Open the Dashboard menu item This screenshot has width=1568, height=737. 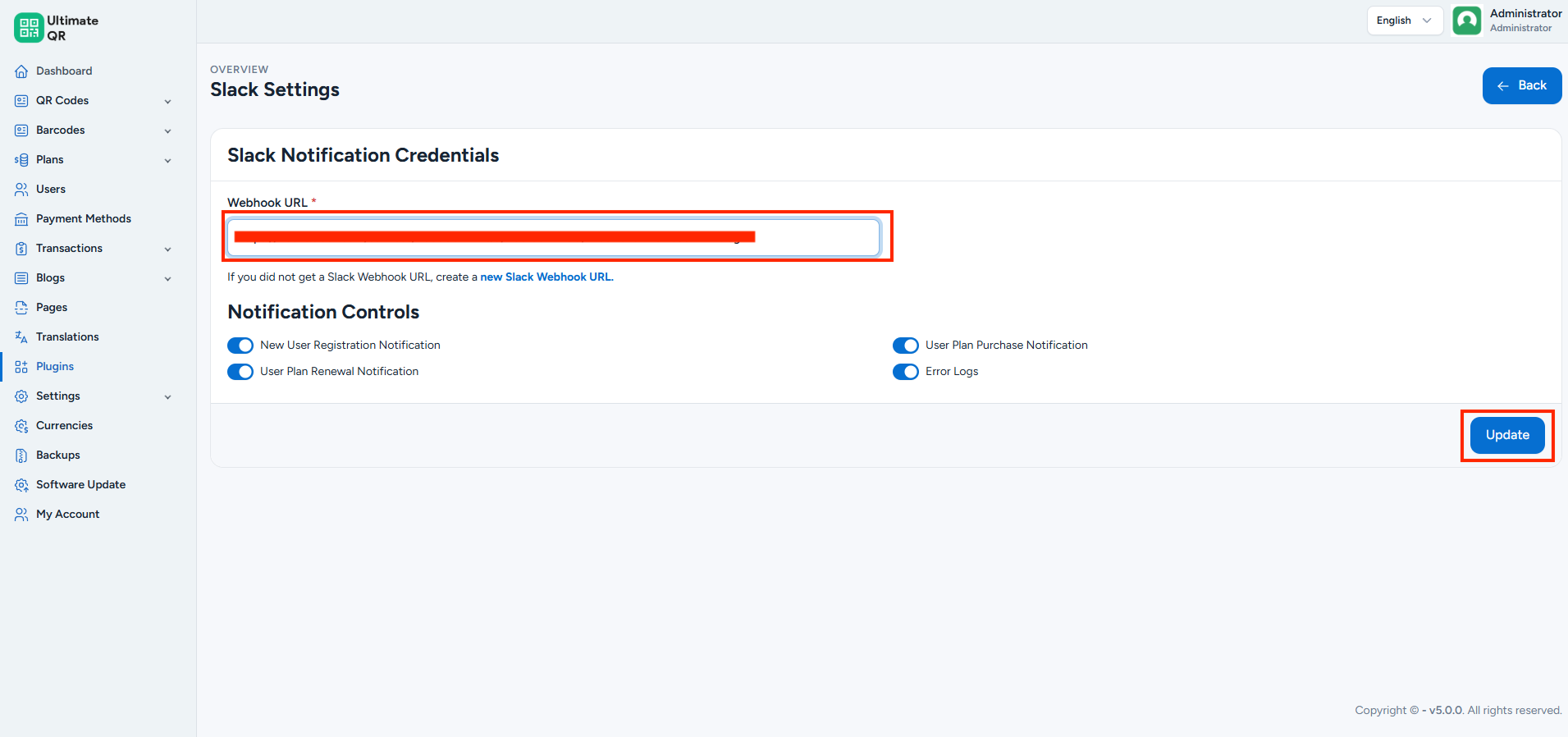tap(98, 71)
